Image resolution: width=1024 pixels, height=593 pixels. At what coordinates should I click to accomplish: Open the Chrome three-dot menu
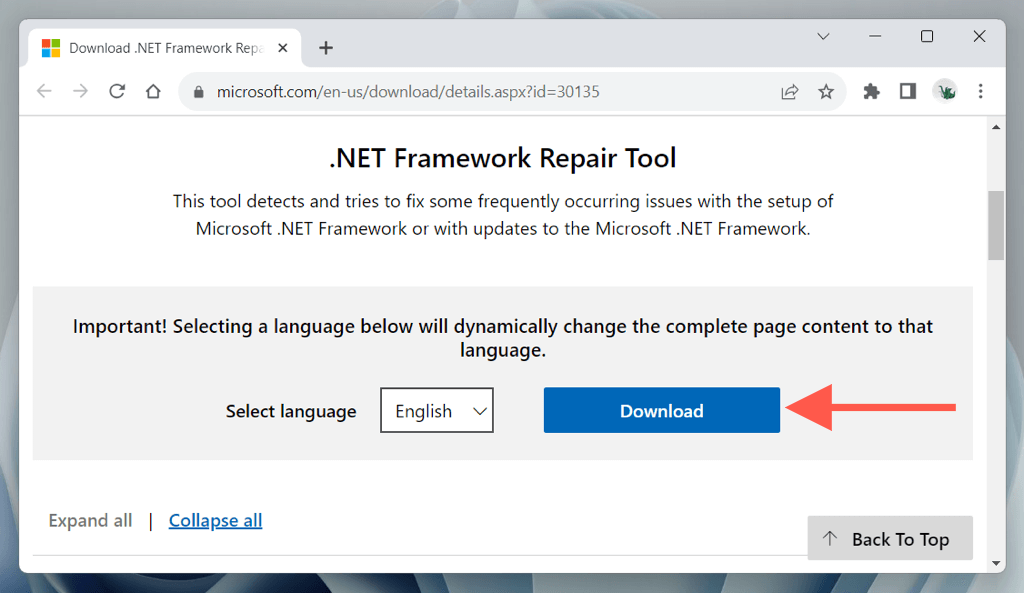point(981,92)
